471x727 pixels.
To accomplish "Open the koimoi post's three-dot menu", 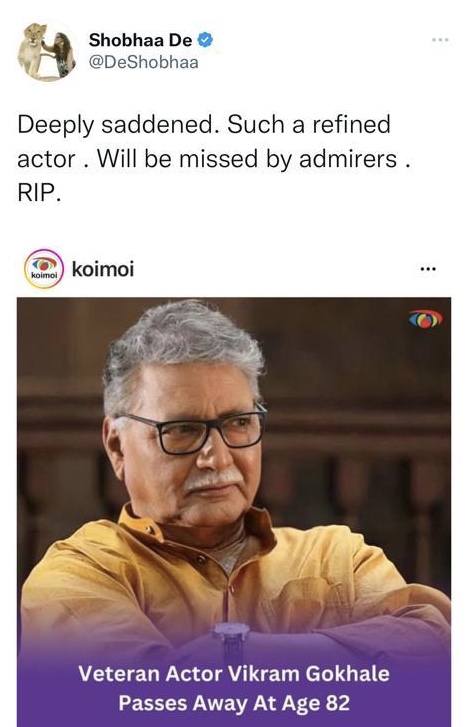I will pyautogui.click(x=428, y=269).
